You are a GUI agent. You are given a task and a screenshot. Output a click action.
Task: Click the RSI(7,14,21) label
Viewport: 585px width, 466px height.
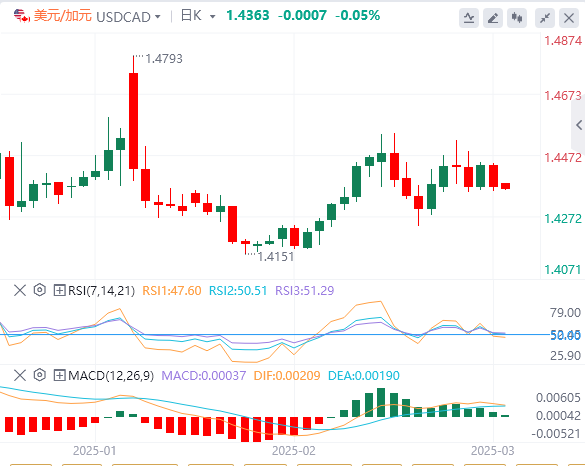point(101,291)
